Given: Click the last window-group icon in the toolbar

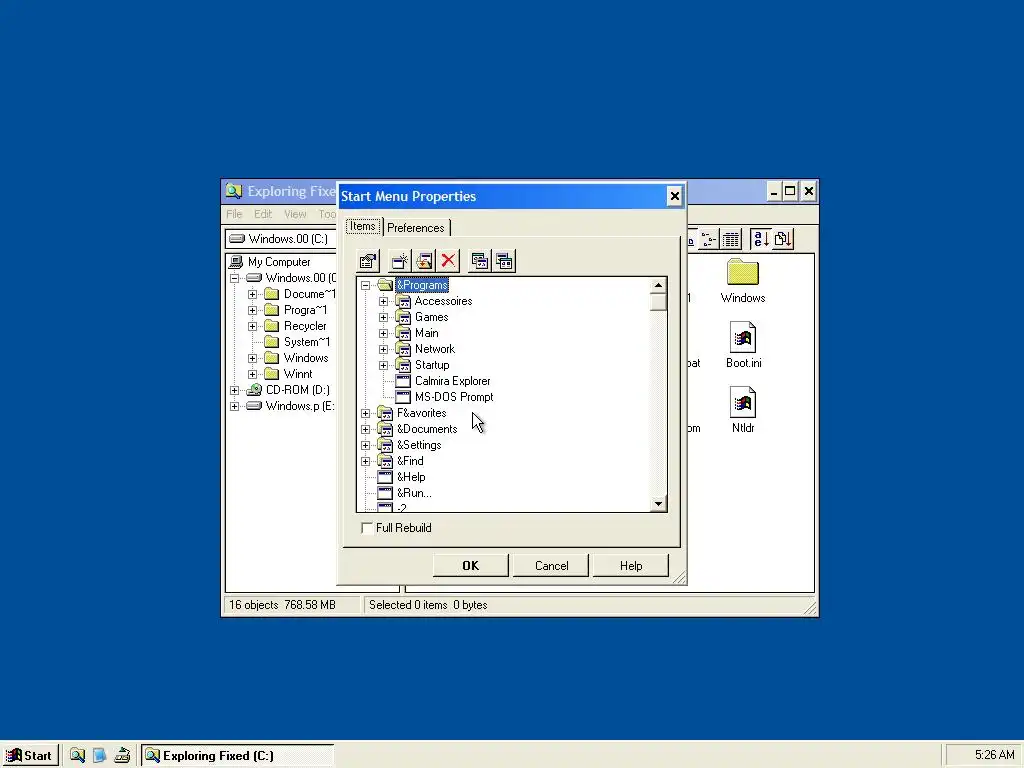Looking at the screenshot, I should [x=504, y=261].
